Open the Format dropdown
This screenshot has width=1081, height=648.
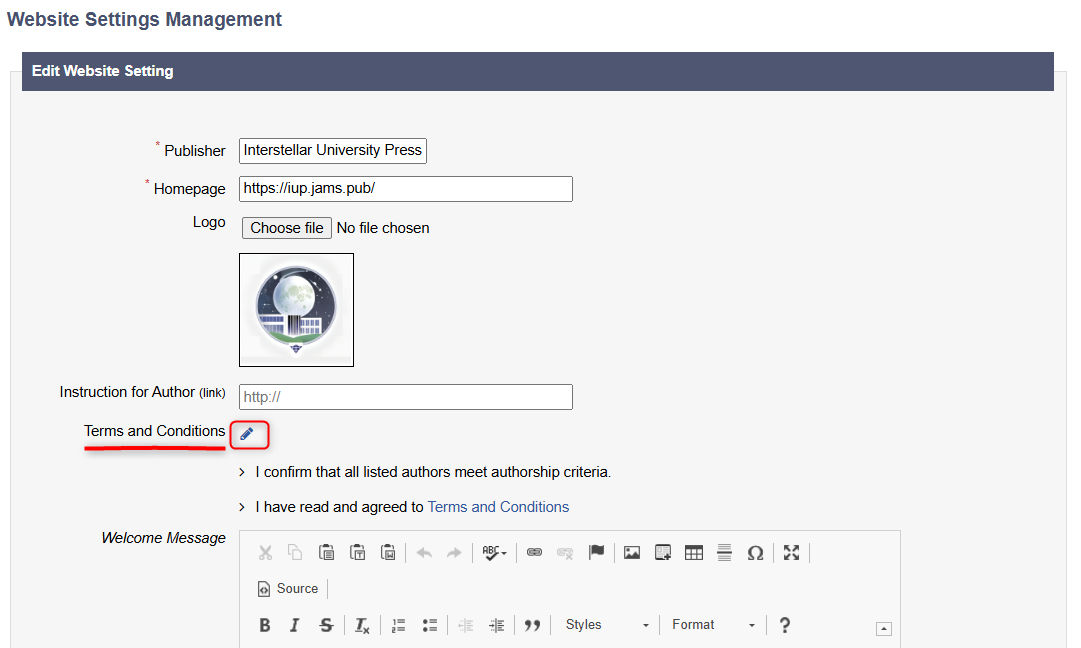pyautogui.click(x=713, y=625)
